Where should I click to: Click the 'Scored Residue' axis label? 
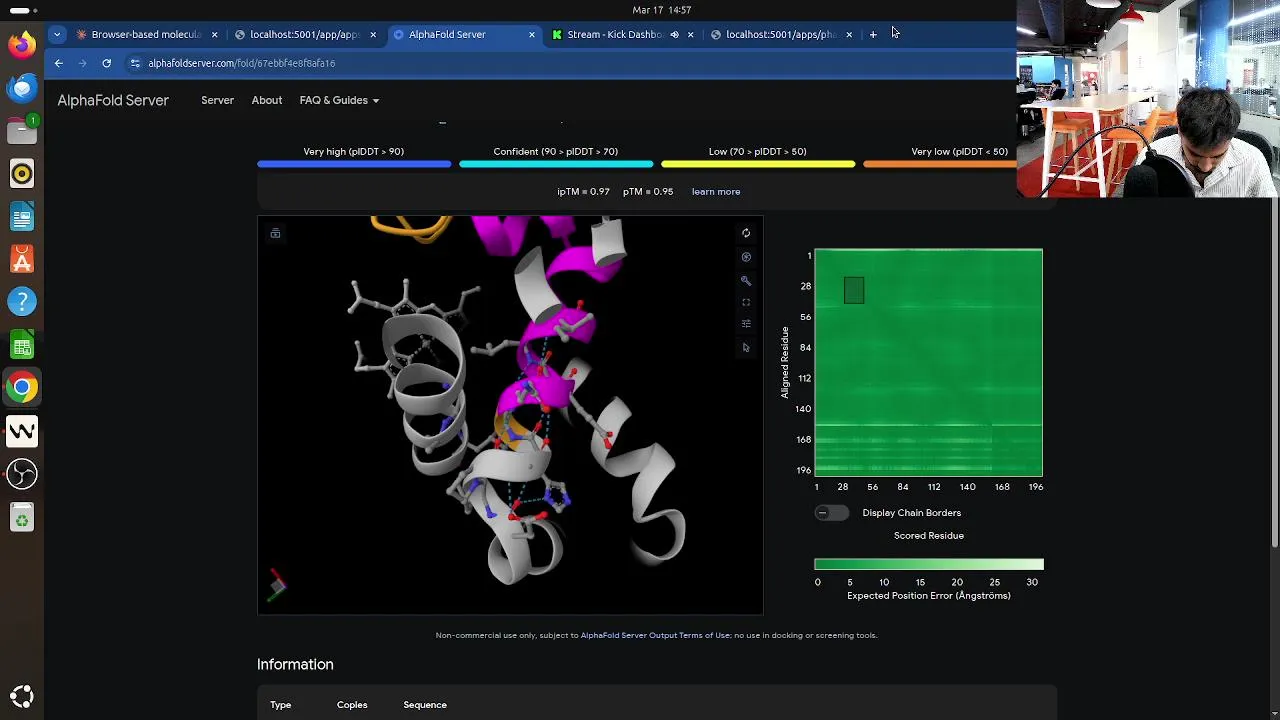tap(929, 536)
